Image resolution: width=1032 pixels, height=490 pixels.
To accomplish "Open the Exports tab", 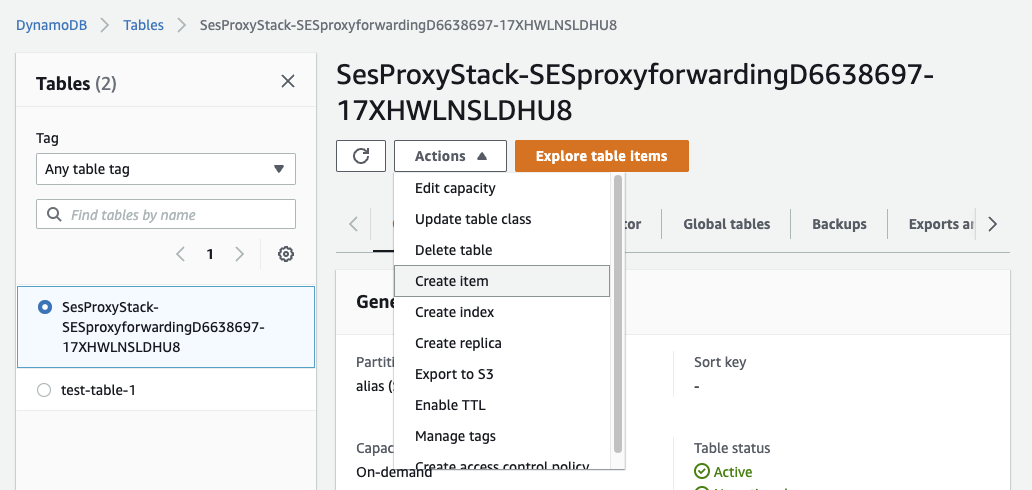I will coord(941,225).
